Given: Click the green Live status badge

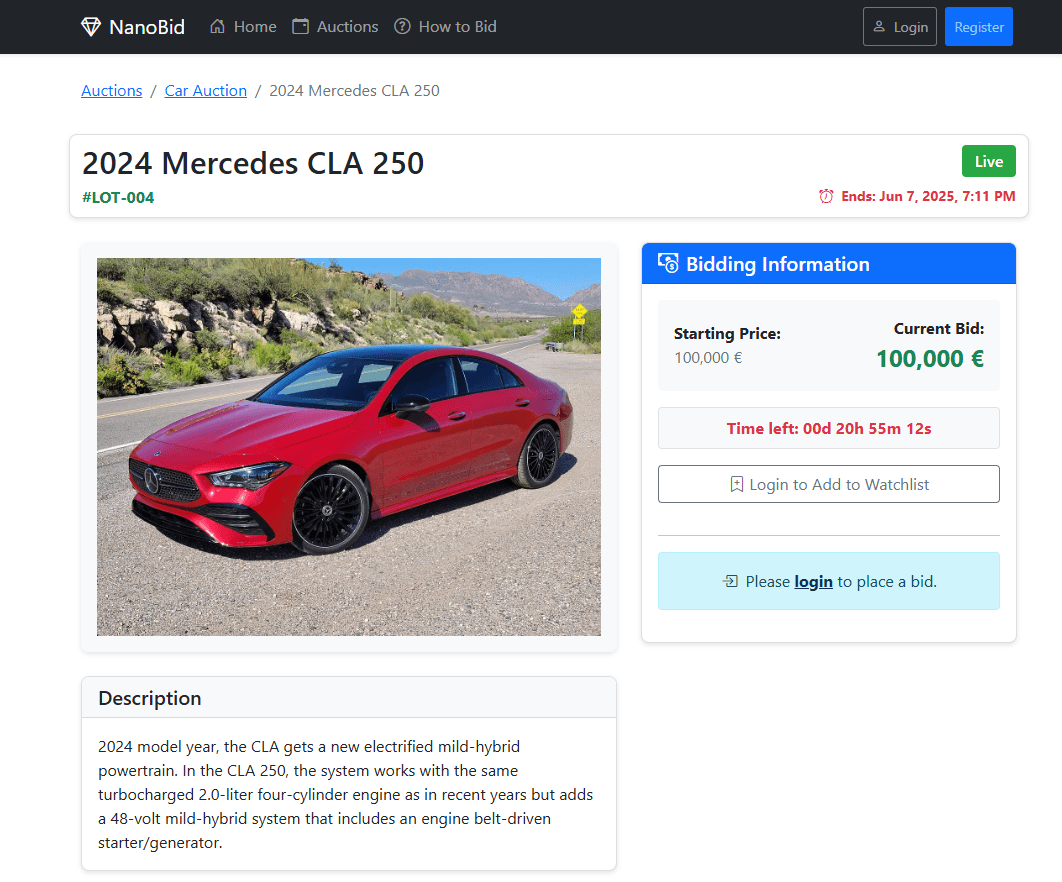Looking at the screenshot, I should point(988,161).
